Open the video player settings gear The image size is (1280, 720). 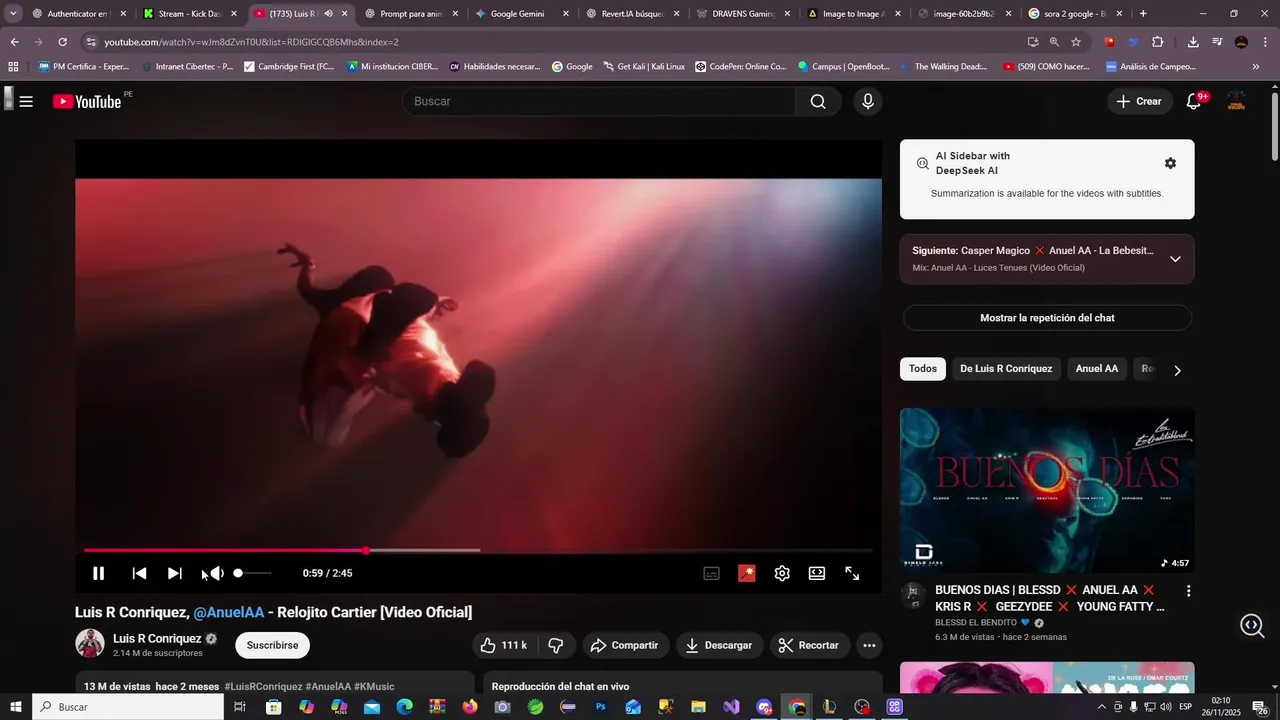(x=782, y=573)
